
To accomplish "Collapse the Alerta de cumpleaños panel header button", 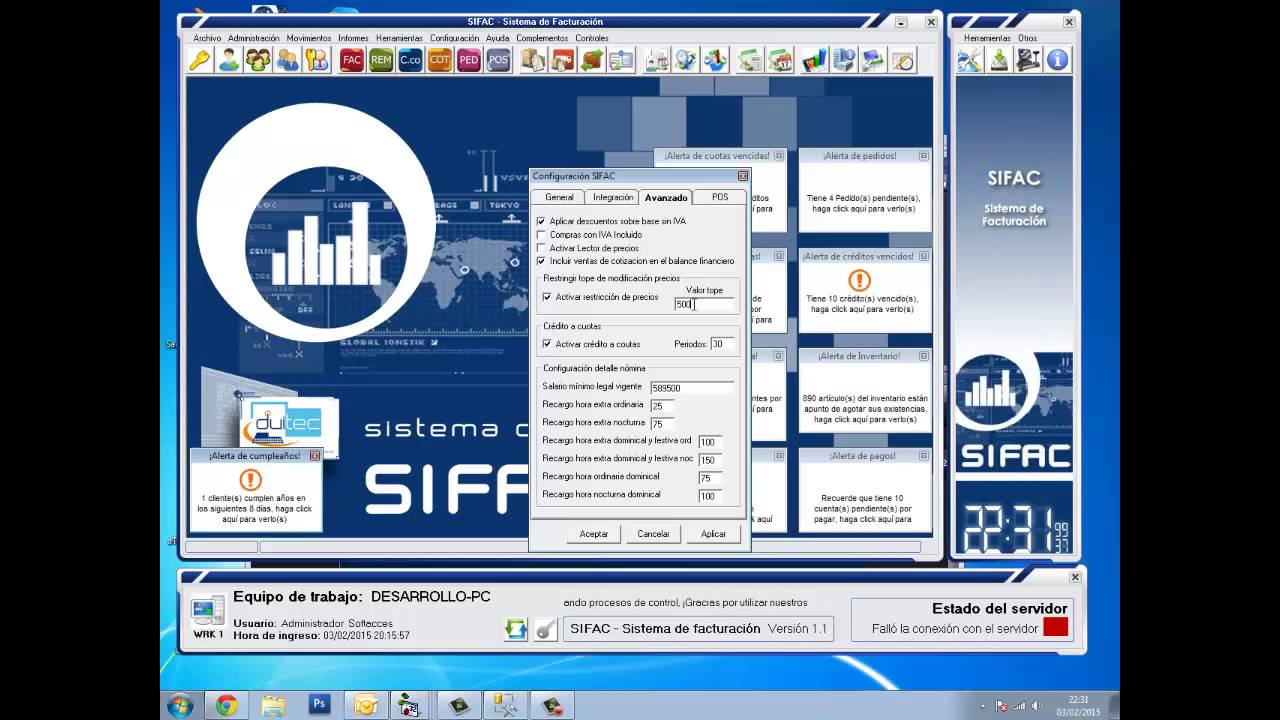I will click(314, 456).
